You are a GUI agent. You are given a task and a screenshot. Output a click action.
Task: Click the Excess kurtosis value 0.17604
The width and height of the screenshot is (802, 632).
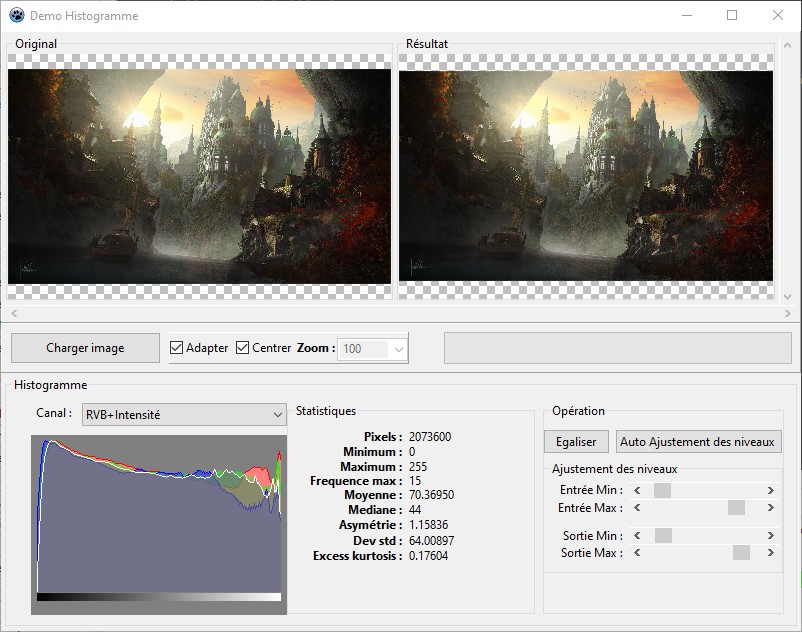coord(428,556)
